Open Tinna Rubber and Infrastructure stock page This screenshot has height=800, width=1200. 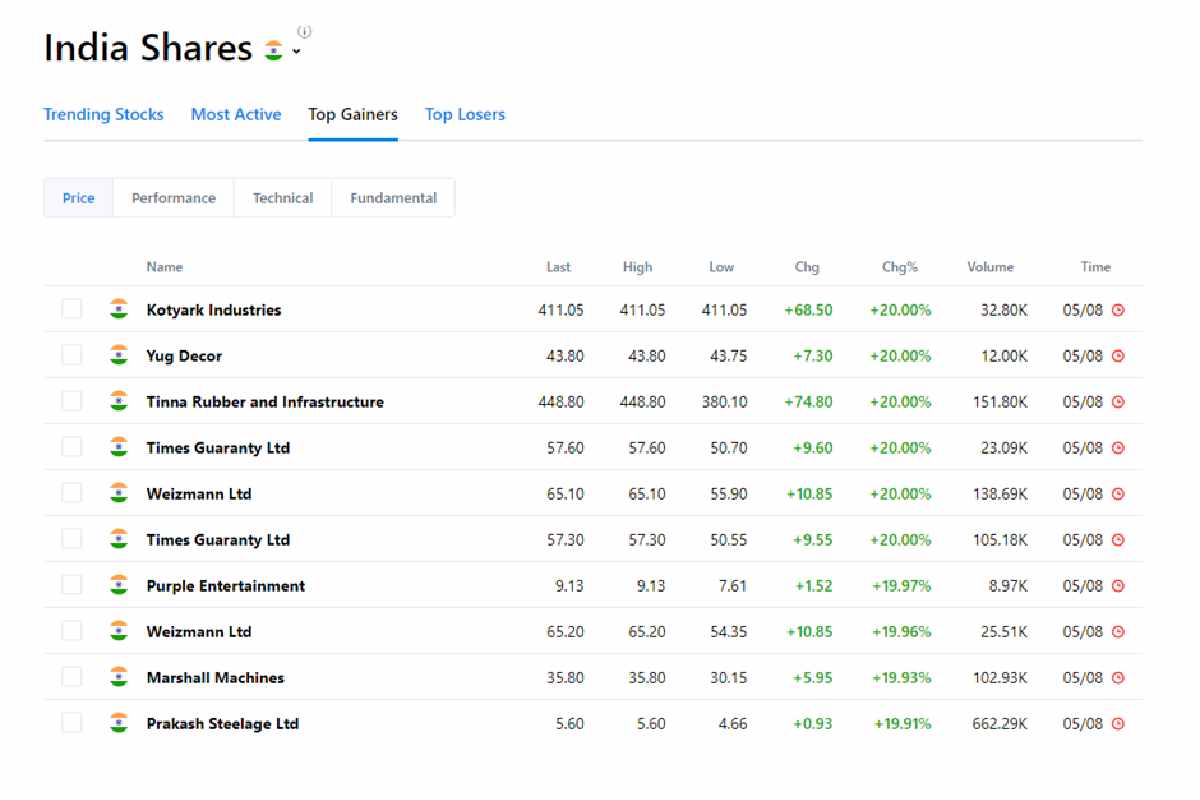[265, 402]
